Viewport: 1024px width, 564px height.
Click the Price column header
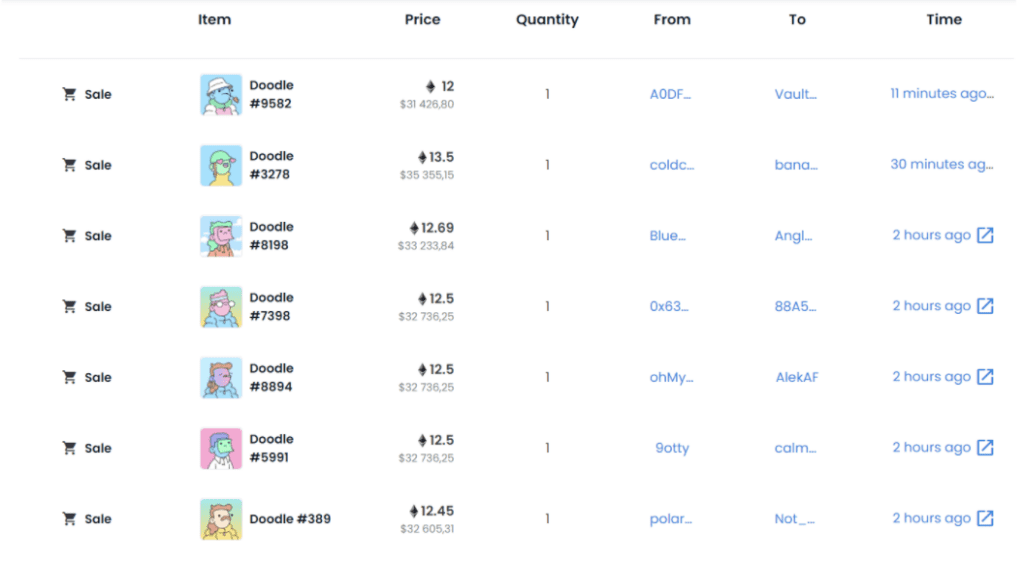[422, 19]
